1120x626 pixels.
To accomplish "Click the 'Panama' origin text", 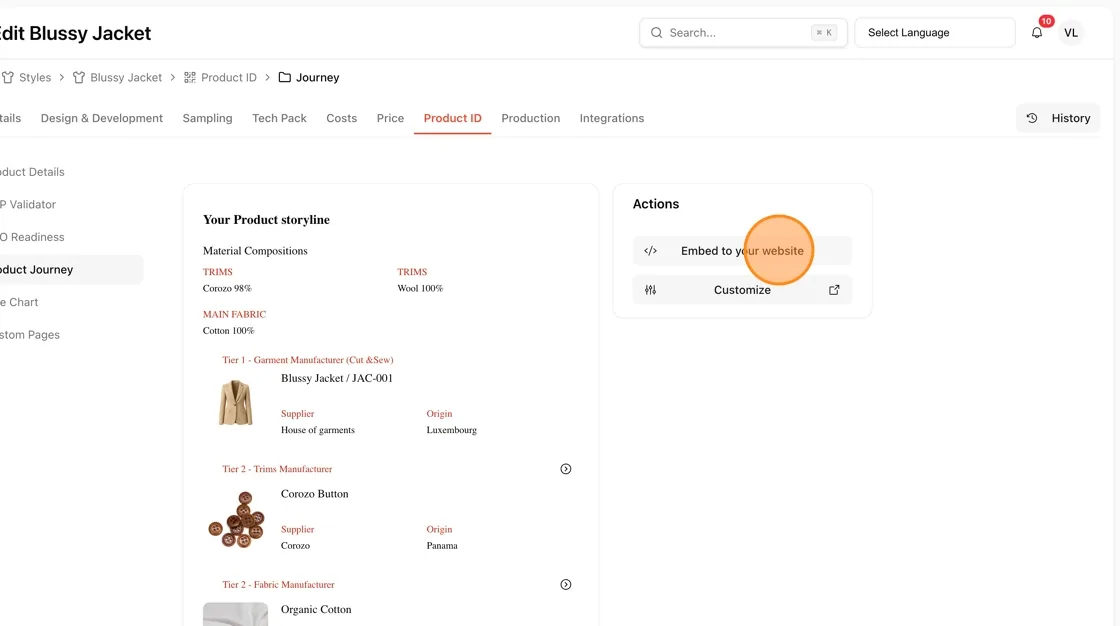I will (x=441, y=546).
